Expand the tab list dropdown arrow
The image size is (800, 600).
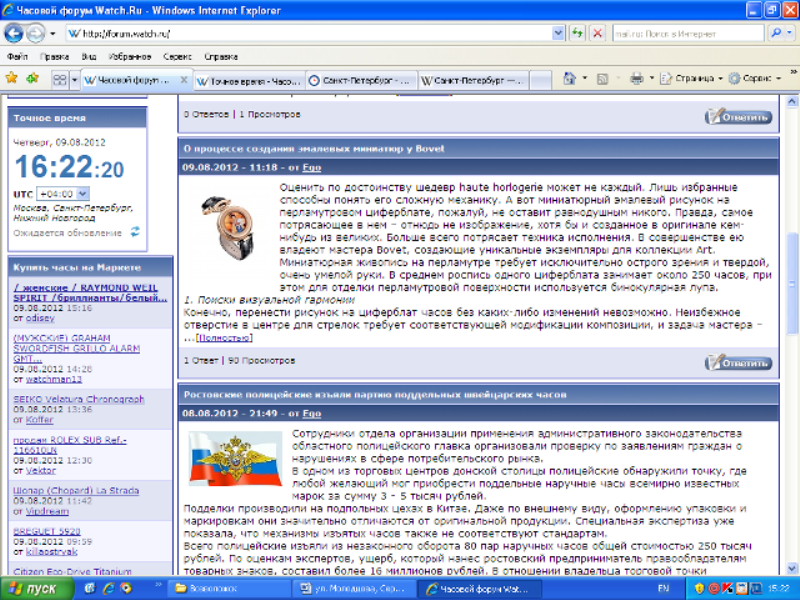point(74,80)
